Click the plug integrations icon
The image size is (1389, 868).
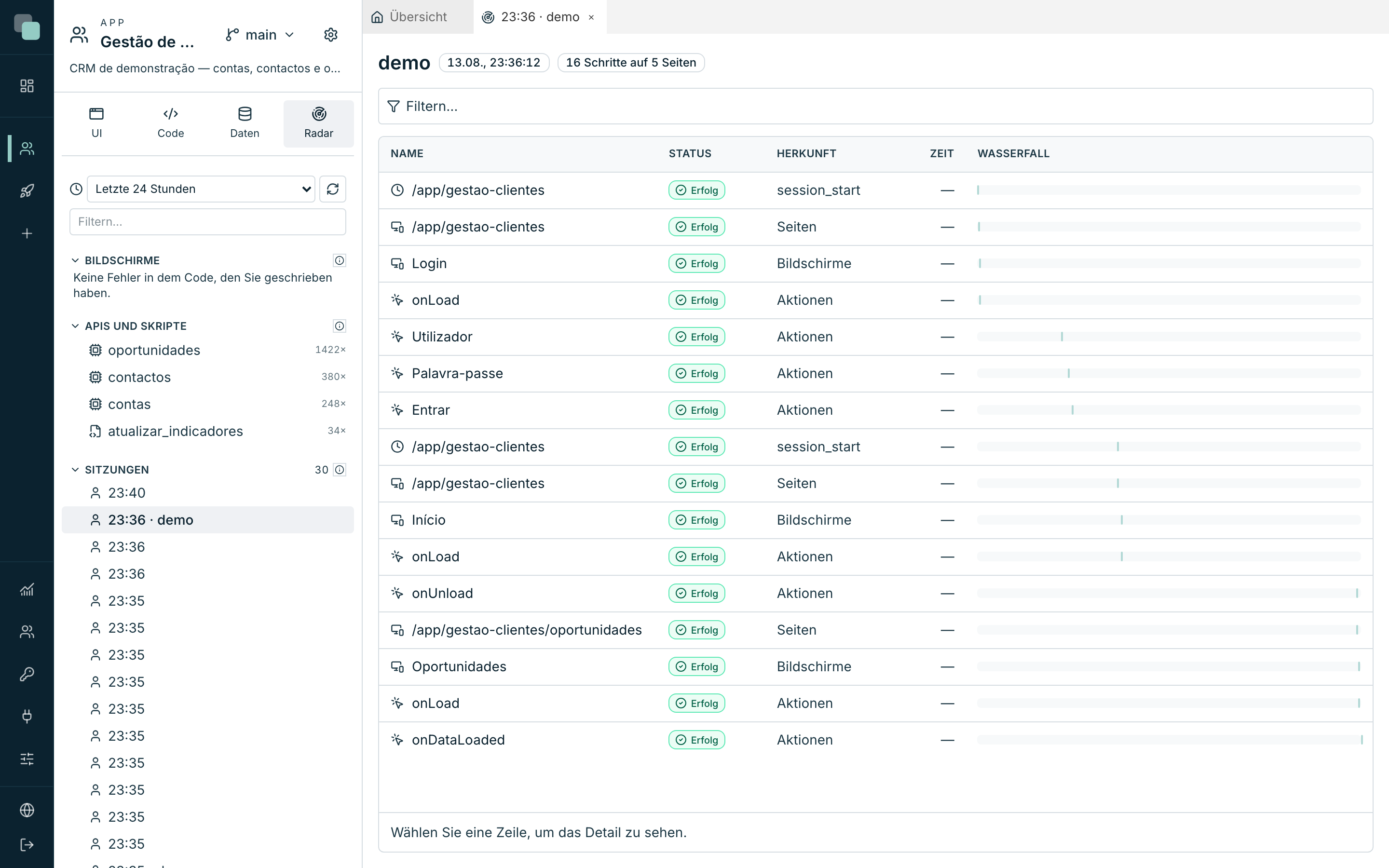pyautogui.click(x=27, y=716)
